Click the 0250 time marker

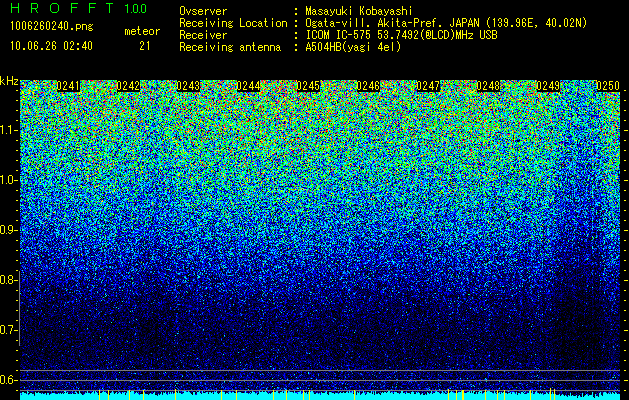pos(608,86)
